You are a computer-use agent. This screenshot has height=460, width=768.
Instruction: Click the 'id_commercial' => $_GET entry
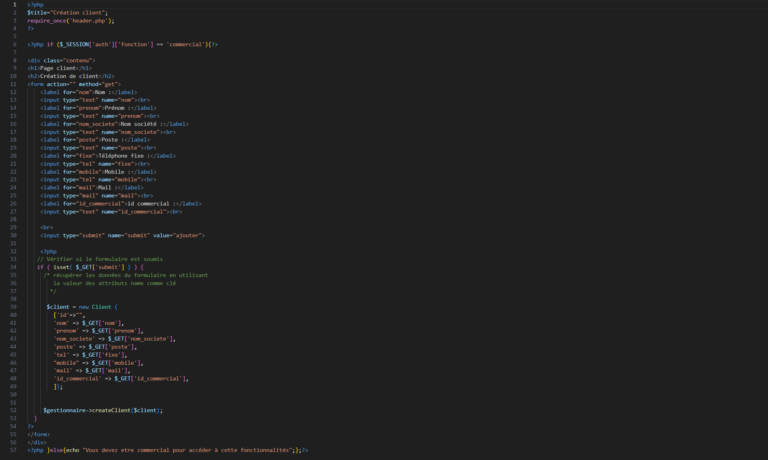point(121,379)
